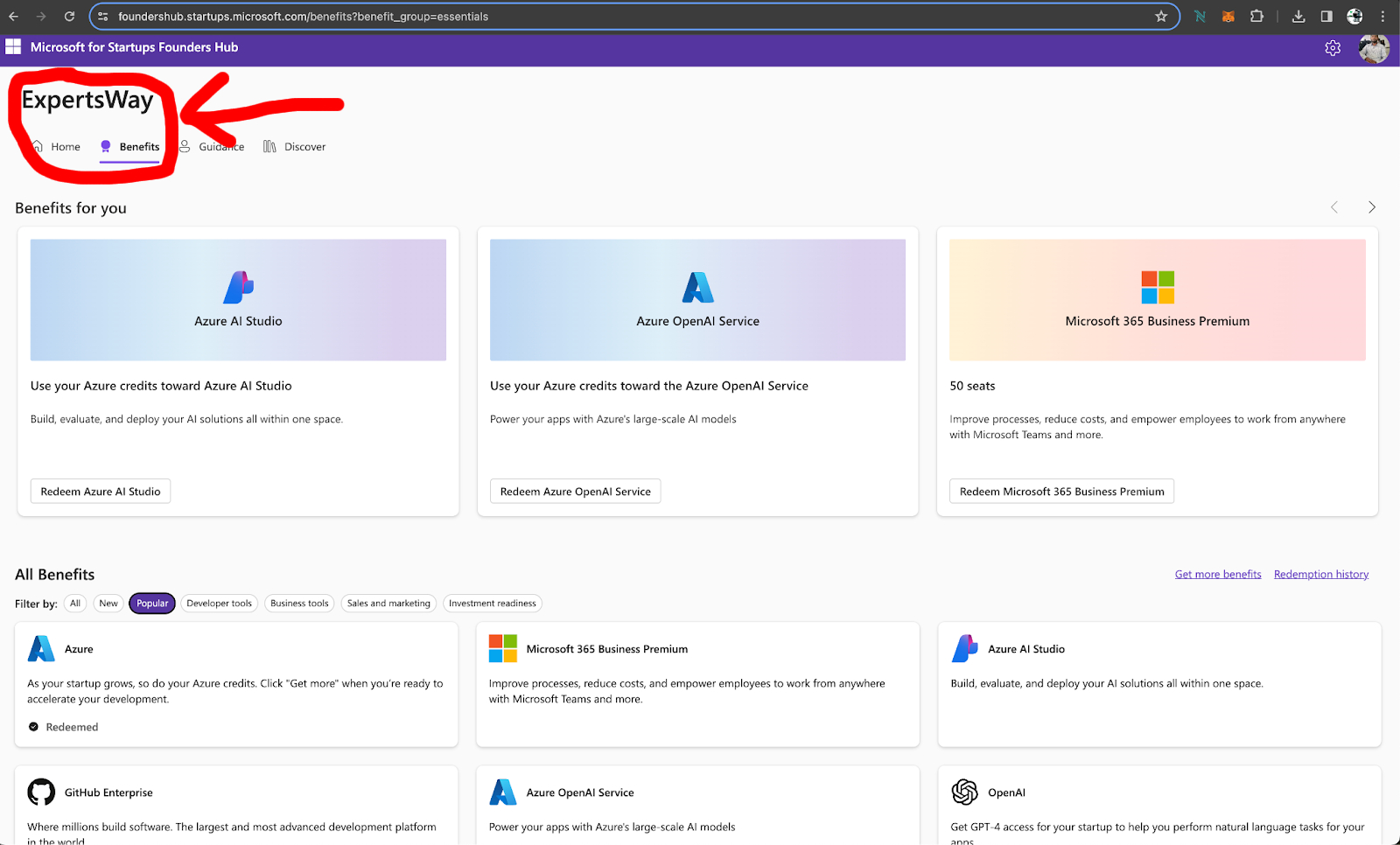1400x845 pixels.
Task: Bookmark page with the star icon
Action: [x=1161, y=17]
